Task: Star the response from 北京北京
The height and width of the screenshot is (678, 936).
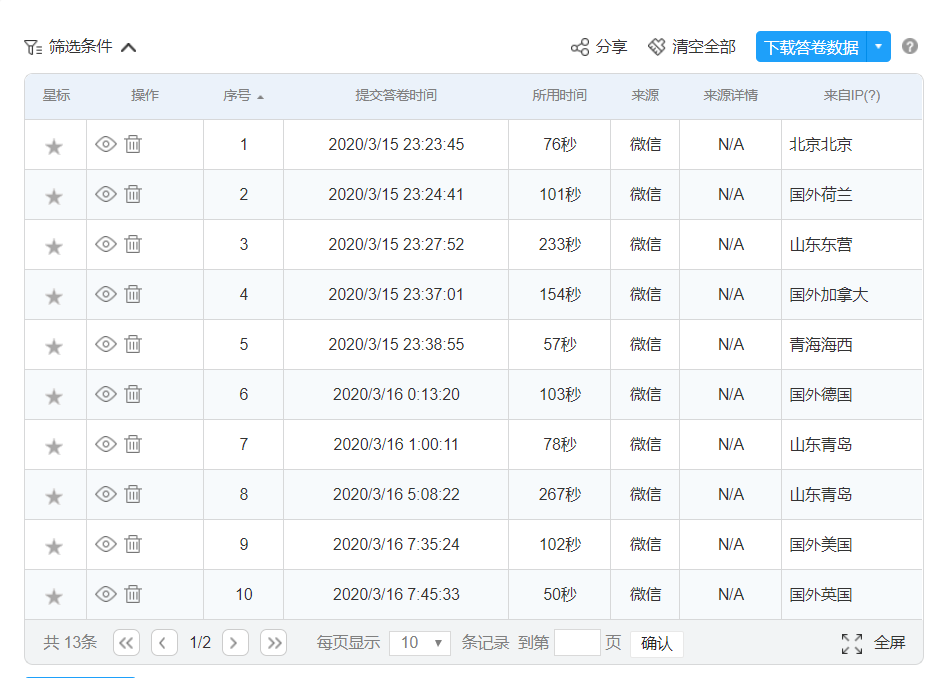Action: [x=54, y=146]
